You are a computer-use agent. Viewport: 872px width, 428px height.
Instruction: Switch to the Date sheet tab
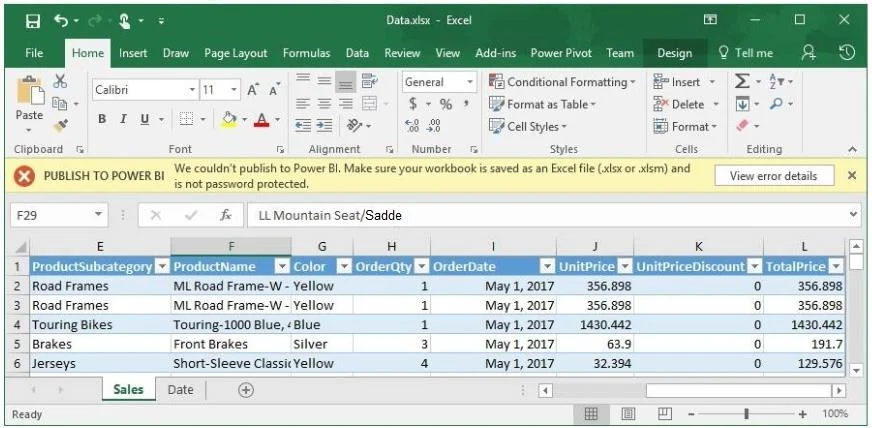pyautogui.click(x=180, y=390)
